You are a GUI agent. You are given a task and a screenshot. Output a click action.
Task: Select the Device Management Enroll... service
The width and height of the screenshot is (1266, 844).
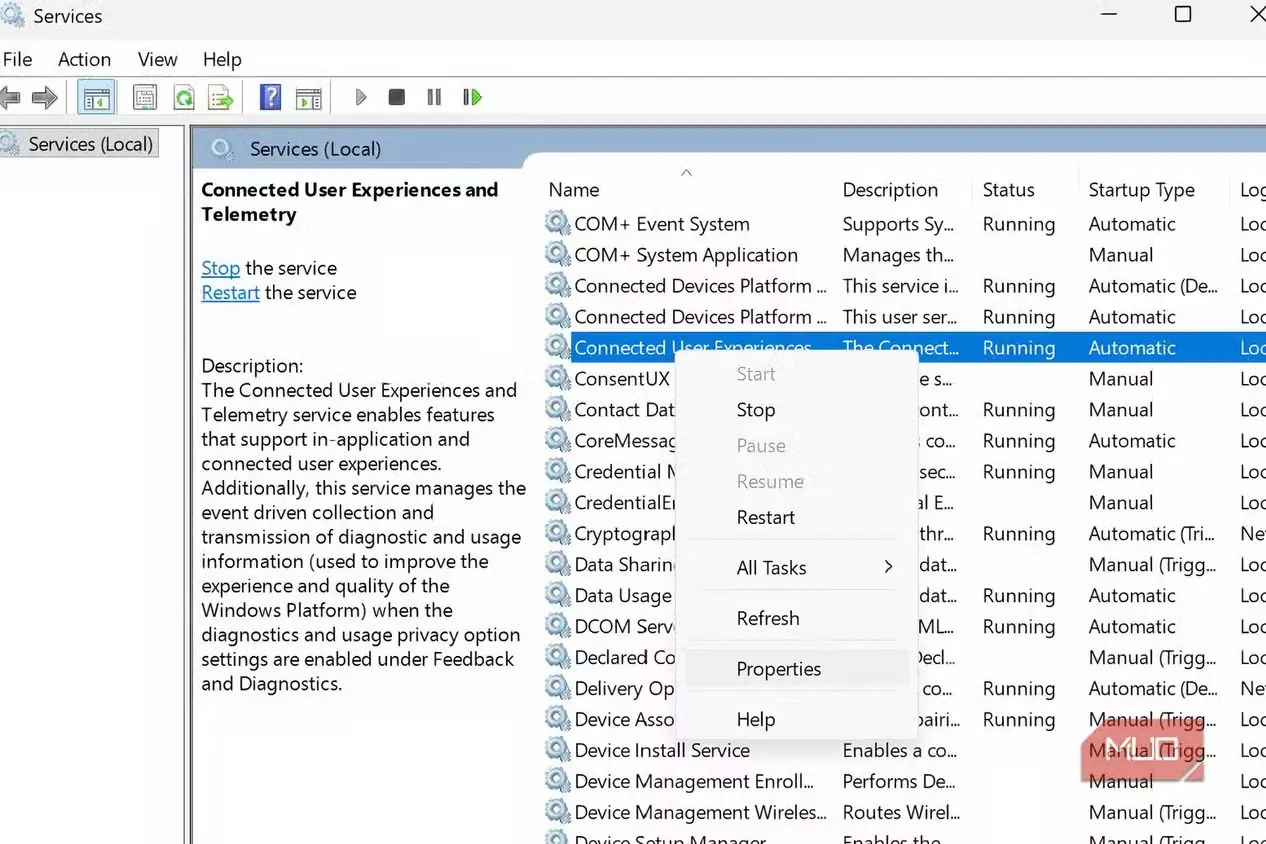[694, 781]
